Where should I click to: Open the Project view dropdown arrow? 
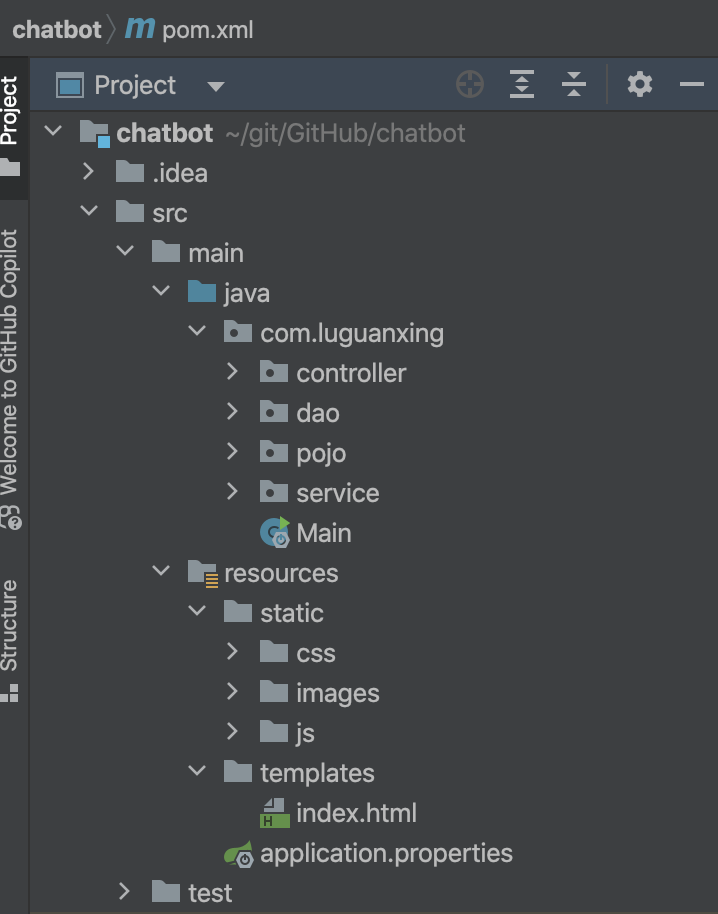[216, 86]
